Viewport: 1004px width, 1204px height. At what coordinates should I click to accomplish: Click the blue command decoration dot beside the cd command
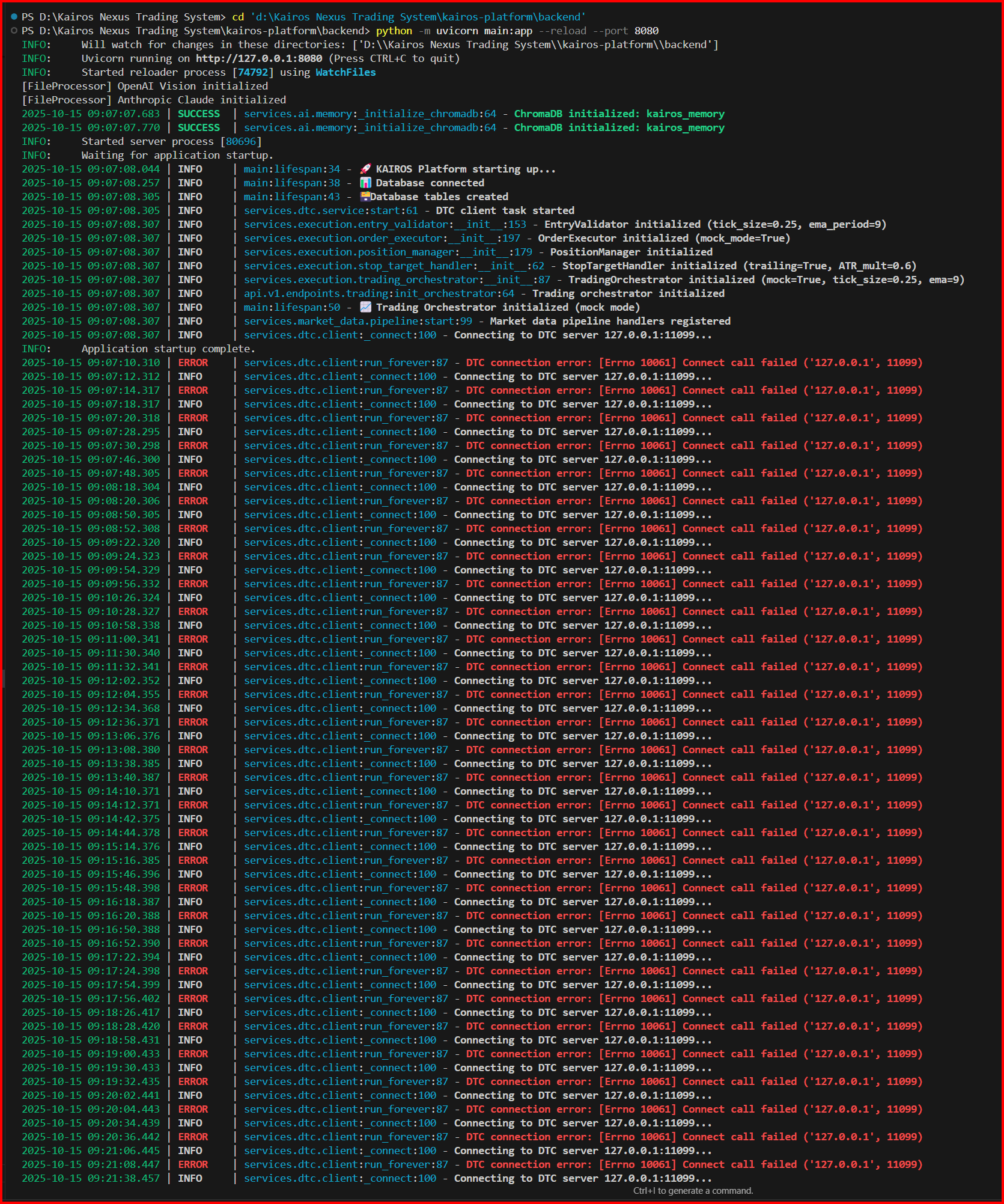[x=14, y=17]
